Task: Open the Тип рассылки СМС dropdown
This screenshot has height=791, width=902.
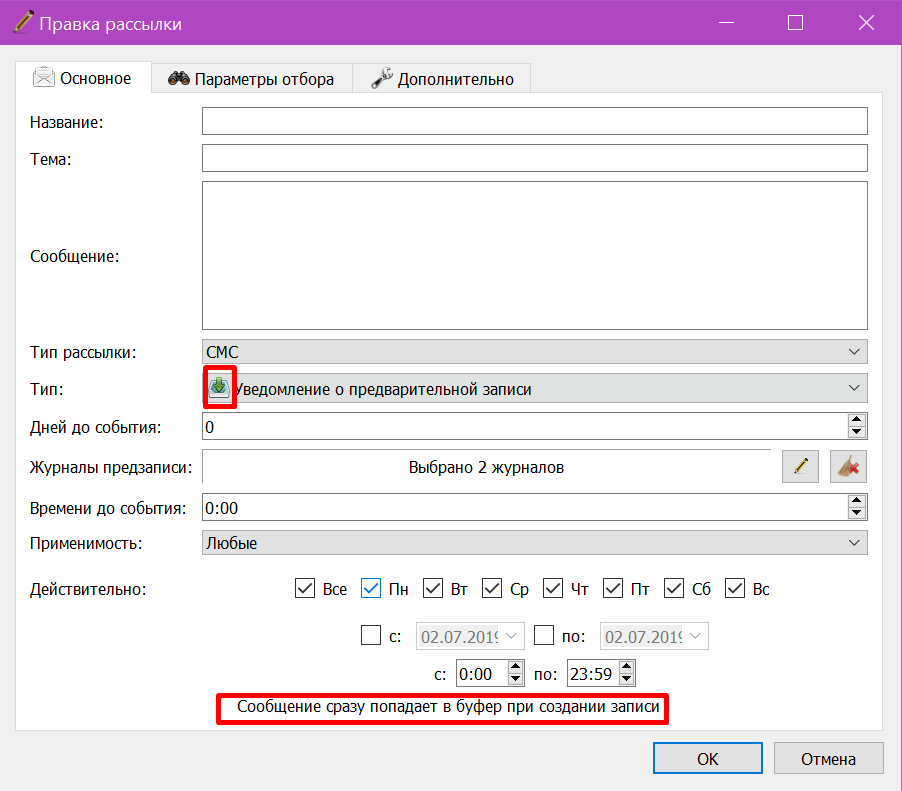Action: pyautogui.click(x=534, y=351)
